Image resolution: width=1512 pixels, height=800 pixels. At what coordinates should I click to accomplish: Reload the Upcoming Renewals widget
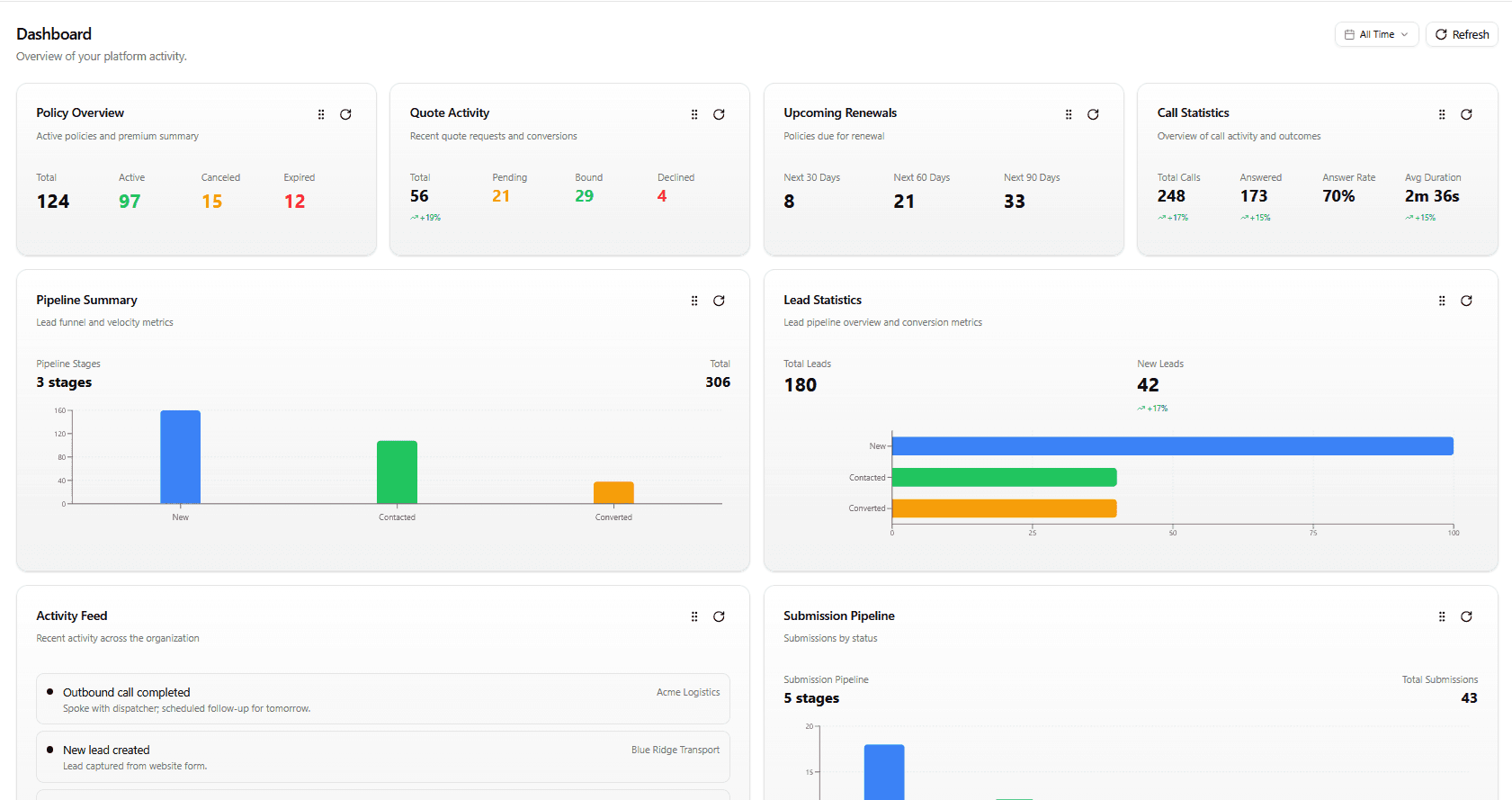[1093, 114]
